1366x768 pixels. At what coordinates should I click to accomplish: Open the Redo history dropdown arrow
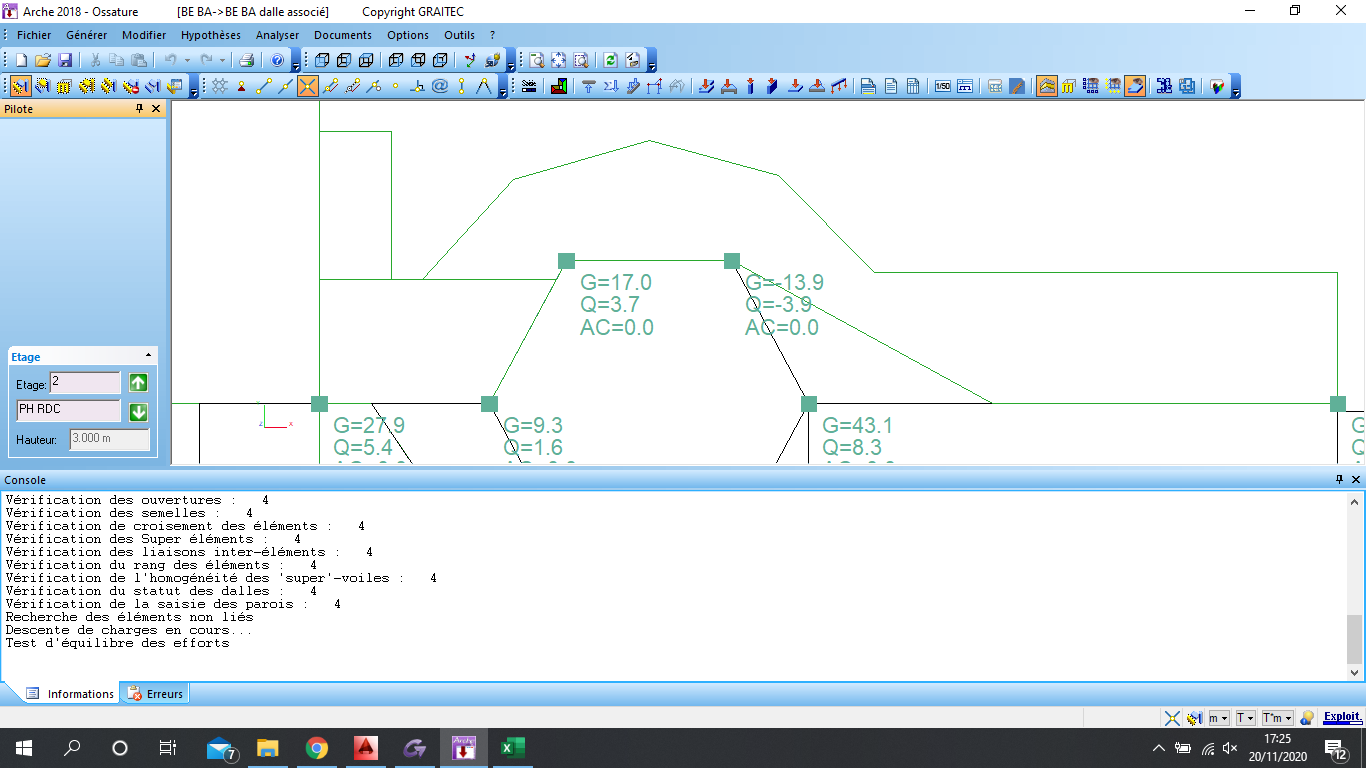click(222, 60)
